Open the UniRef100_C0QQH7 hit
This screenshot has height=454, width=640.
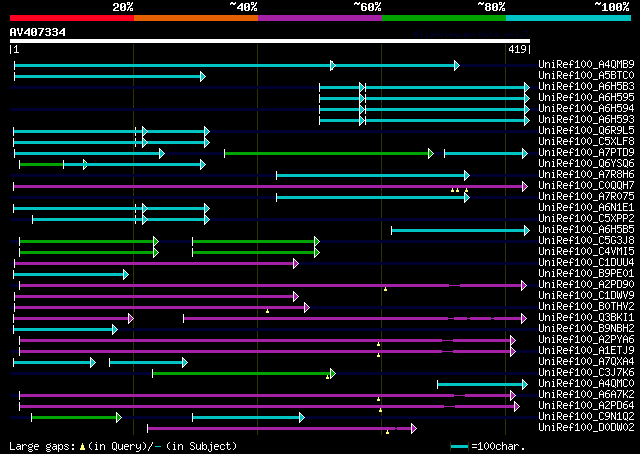tap(586, 185)
